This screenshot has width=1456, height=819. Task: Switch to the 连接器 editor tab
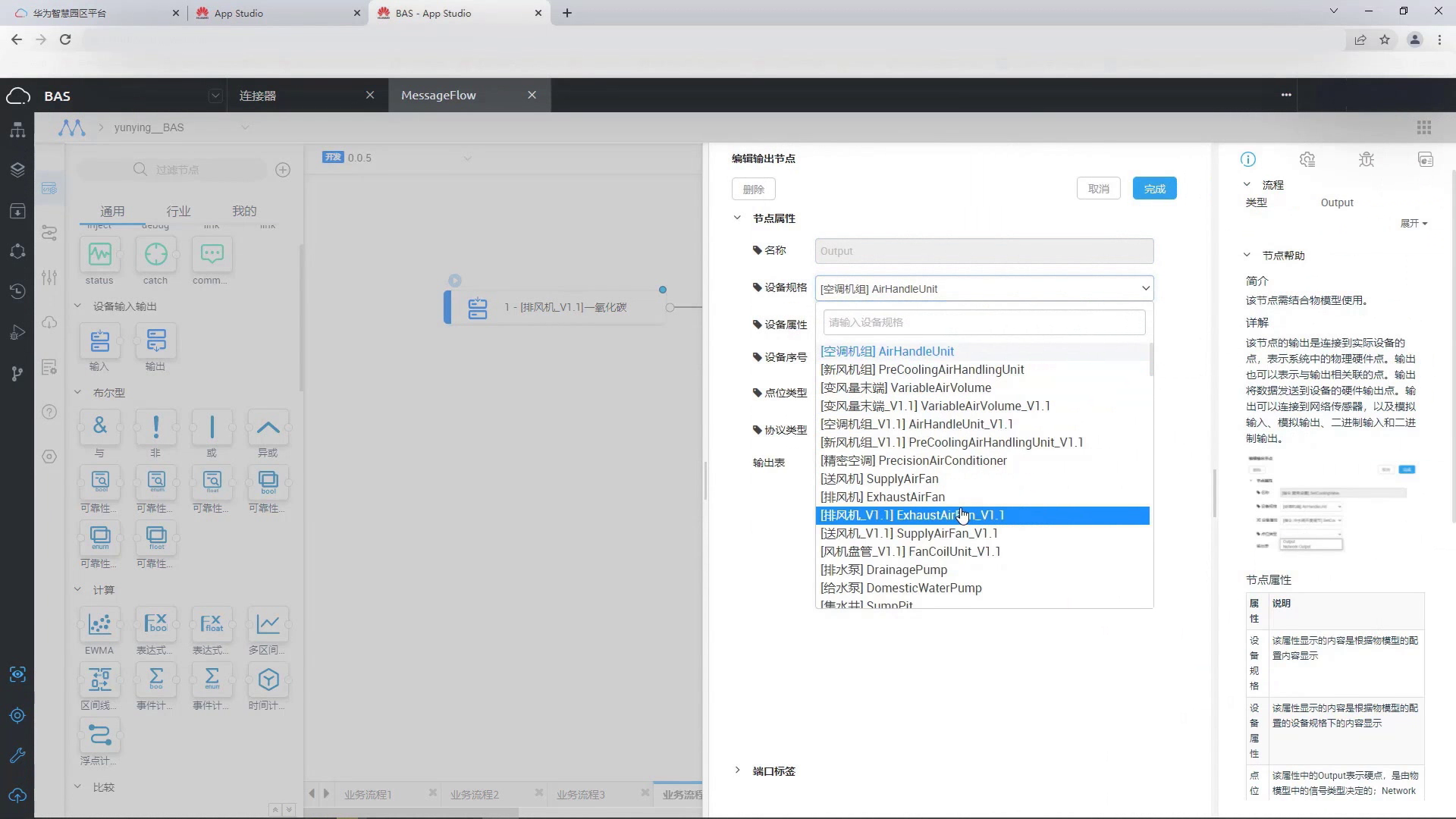coord(258,96)
